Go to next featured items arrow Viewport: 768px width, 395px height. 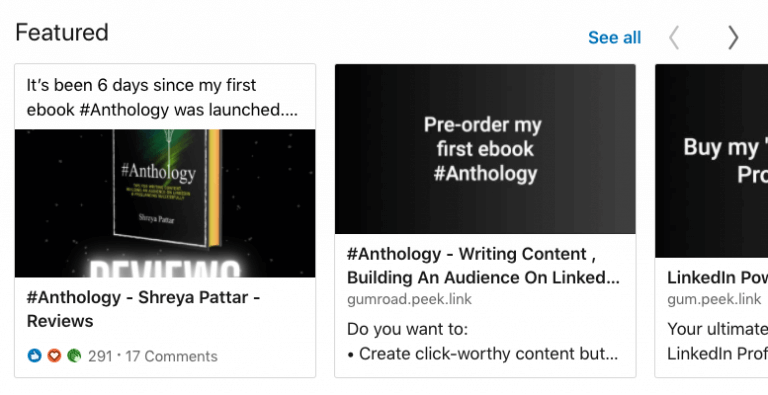(x=733, y=37)
